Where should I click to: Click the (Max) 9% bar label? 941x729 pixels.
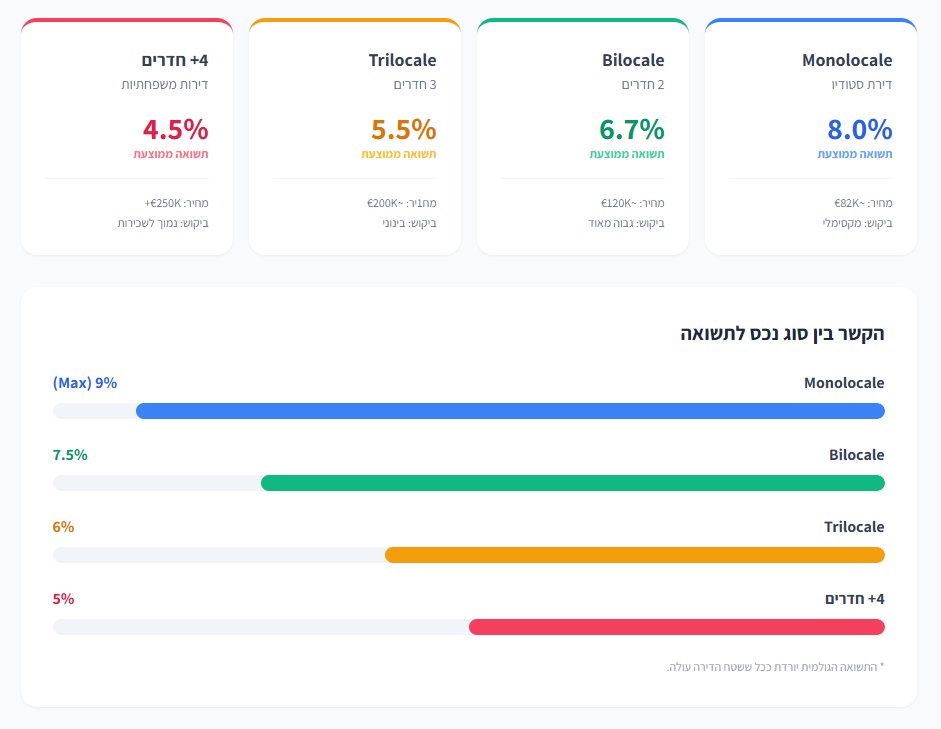85,383
